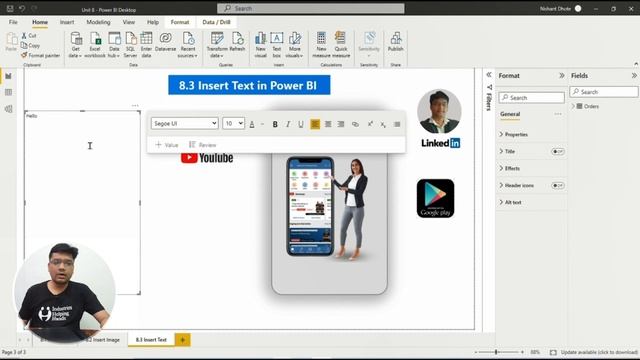
Task: Open the Help ribbon tab
Action: pos(153,22)
